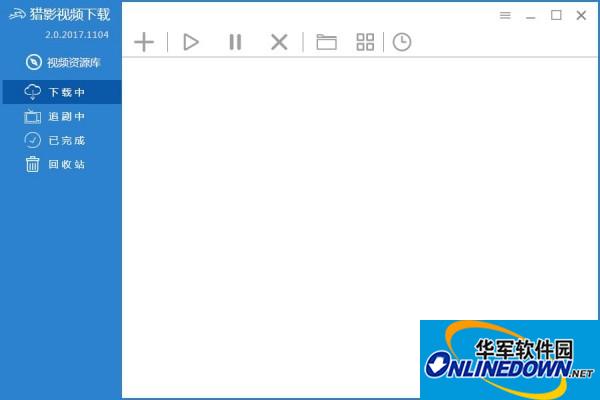Open the hamburger main menu icon
The width and height of the screenshot is (600, 400).
coord(505,15)
